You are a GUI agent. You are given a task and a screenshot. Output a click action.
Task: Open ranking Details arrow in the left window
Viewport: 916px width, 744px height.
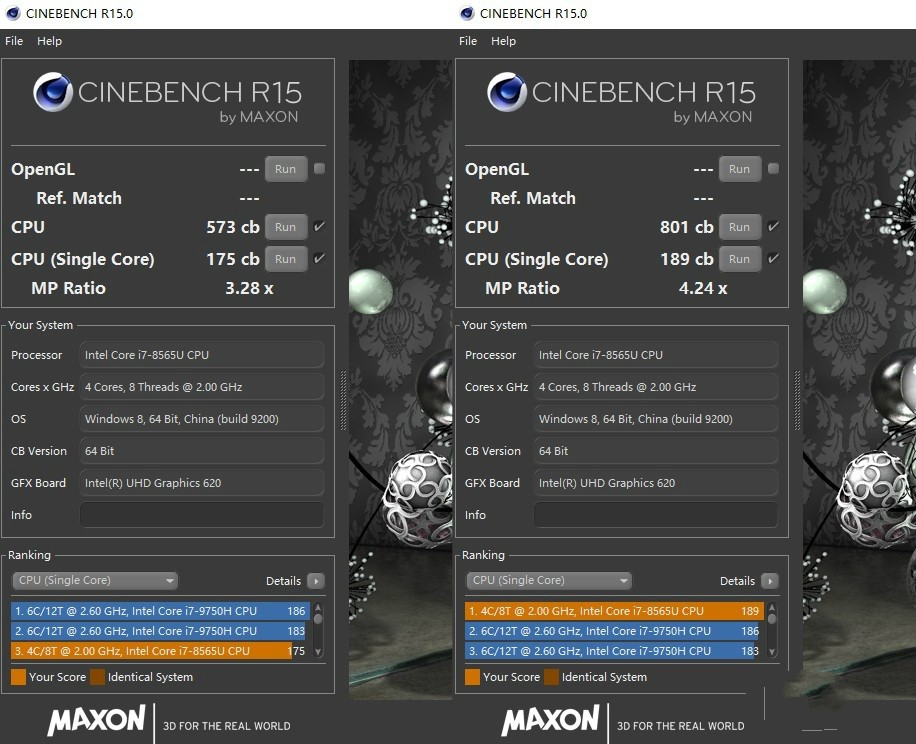316,581
